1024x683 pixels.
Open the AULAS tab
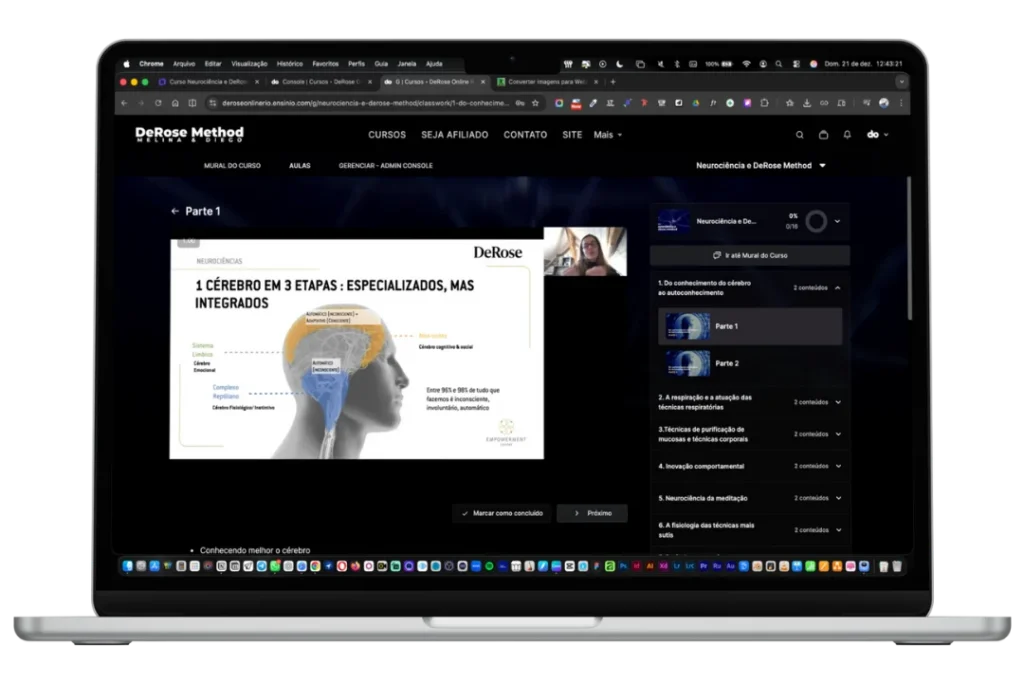pos(300,166)
